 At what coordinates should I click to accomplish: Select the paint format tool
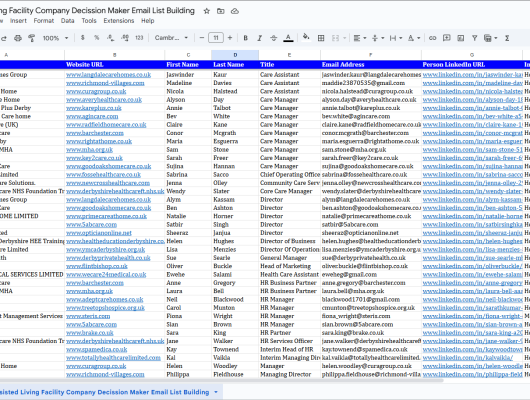pos(32,38)
